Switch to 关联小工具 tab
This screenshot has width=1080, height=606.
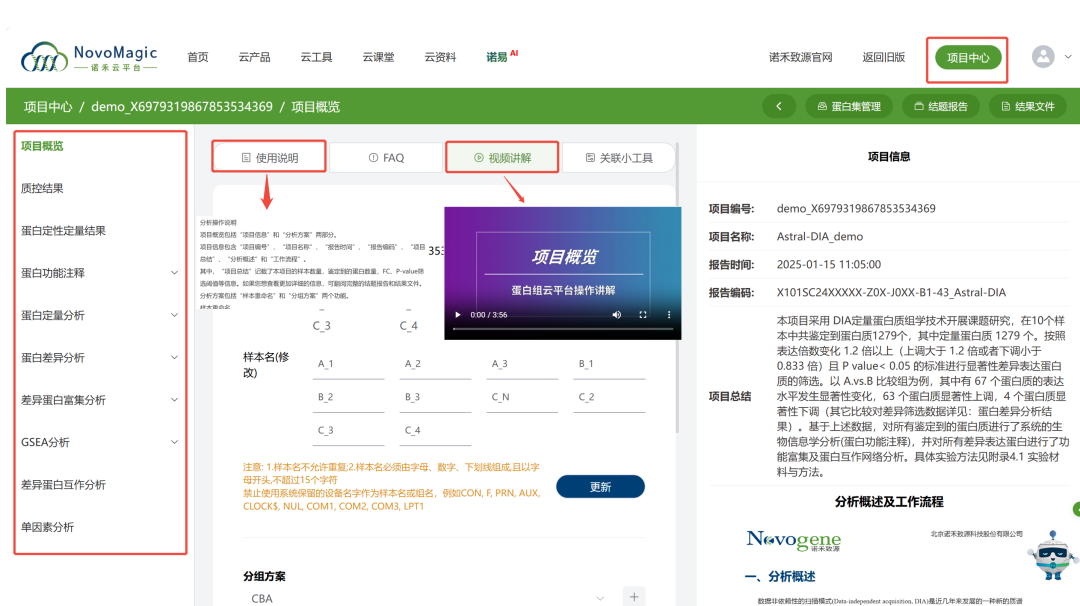(619, 158)
